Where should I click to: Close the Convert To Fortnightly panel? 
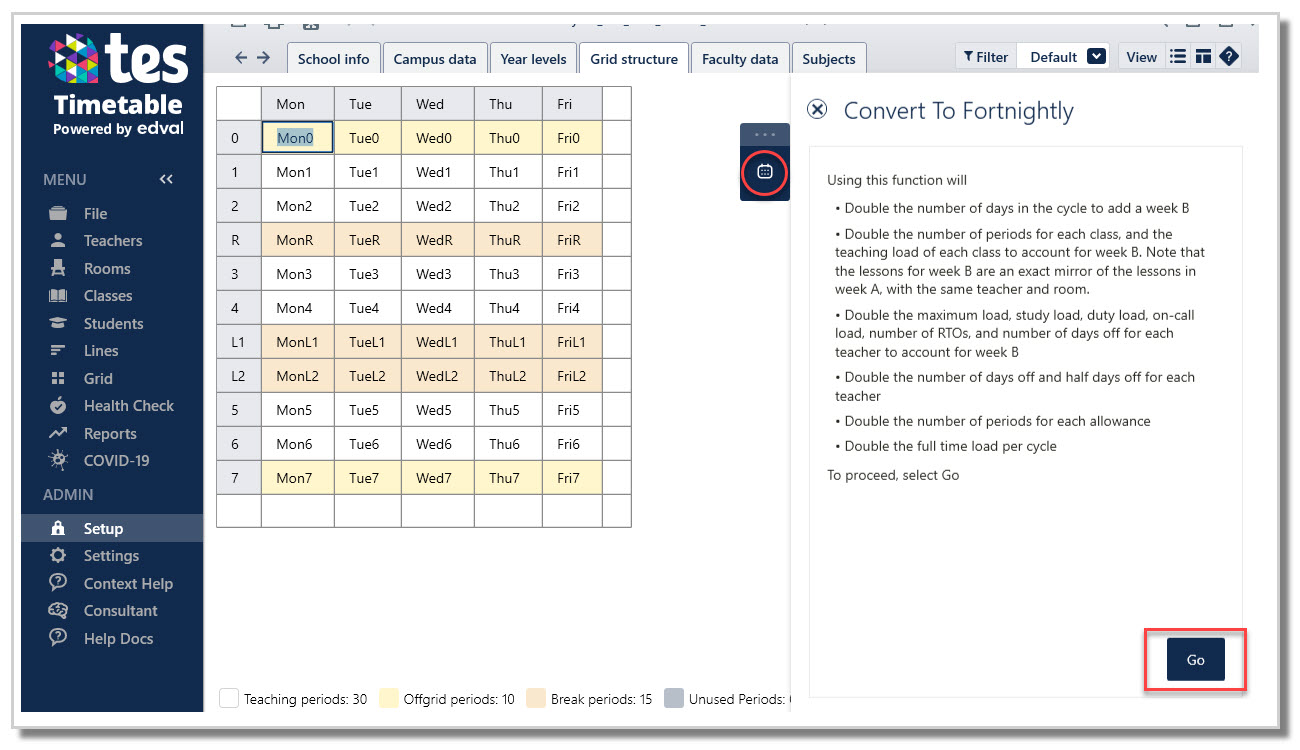coord(817,110)
